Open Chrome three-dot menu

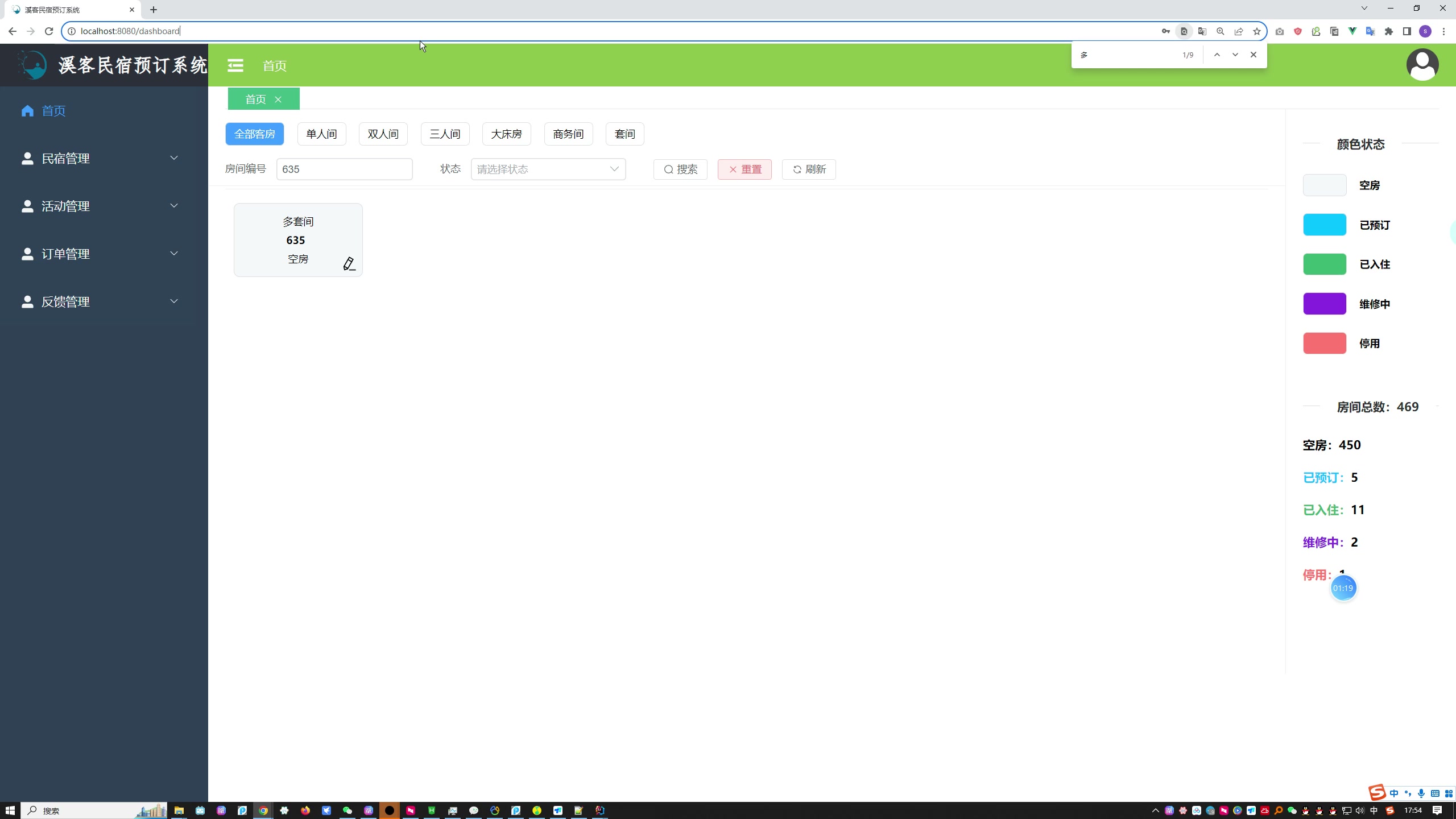1443,31
